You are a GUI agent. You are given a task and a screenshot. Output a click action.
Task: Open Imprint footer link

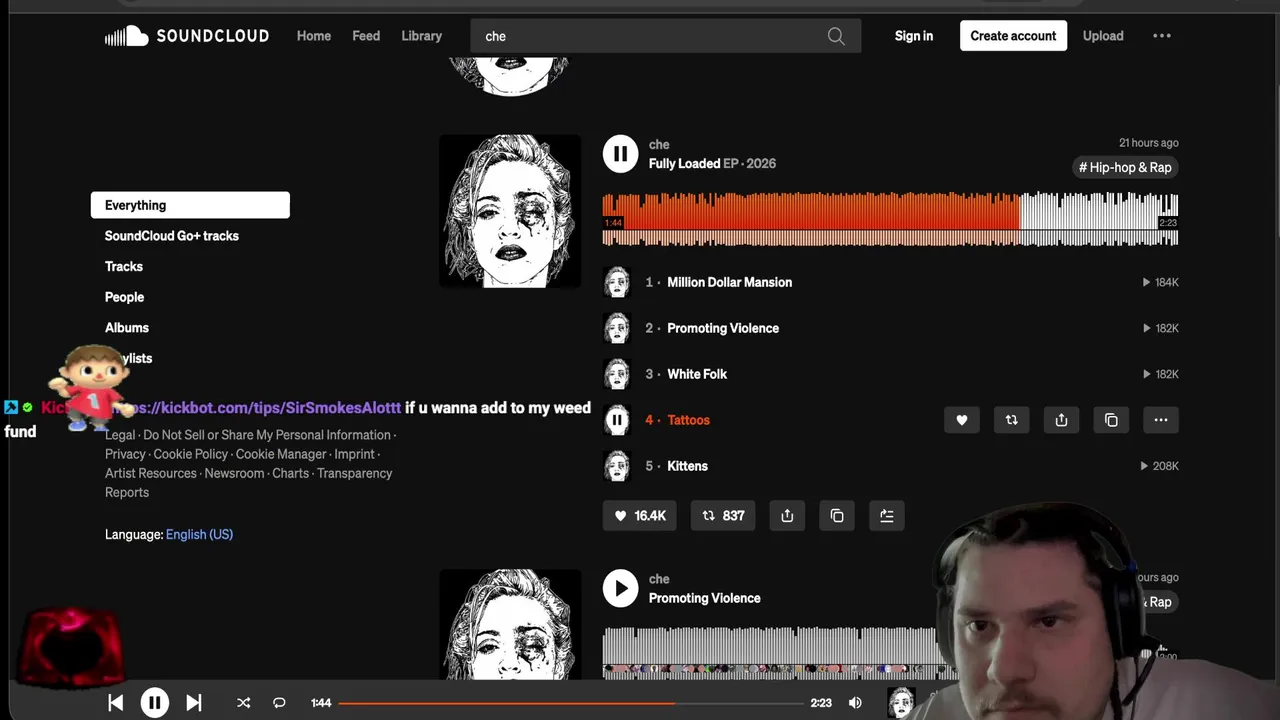(355, 454)
